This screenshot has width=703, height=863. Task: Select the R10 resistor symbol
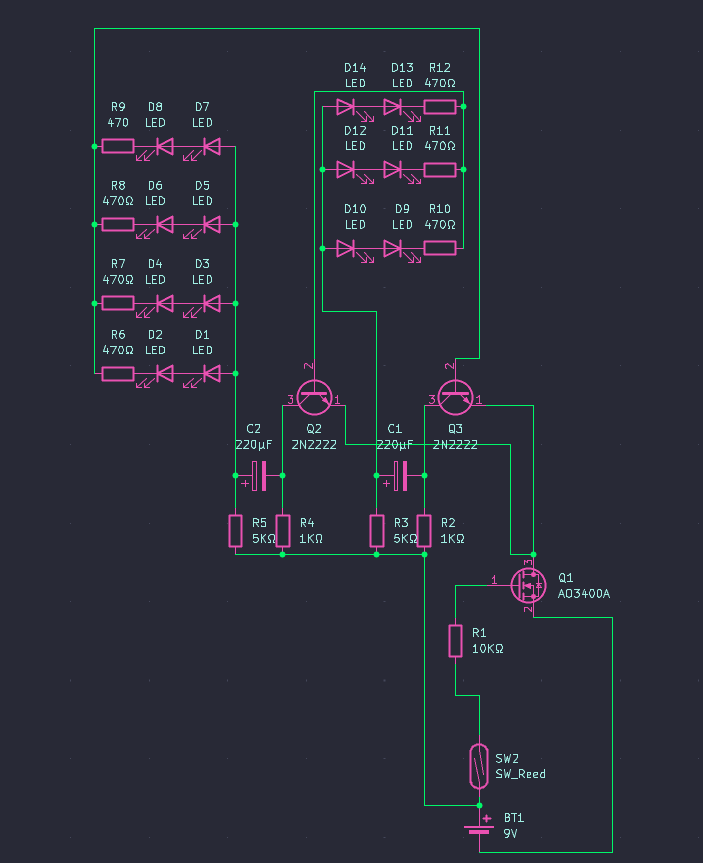tap(440, 248)
